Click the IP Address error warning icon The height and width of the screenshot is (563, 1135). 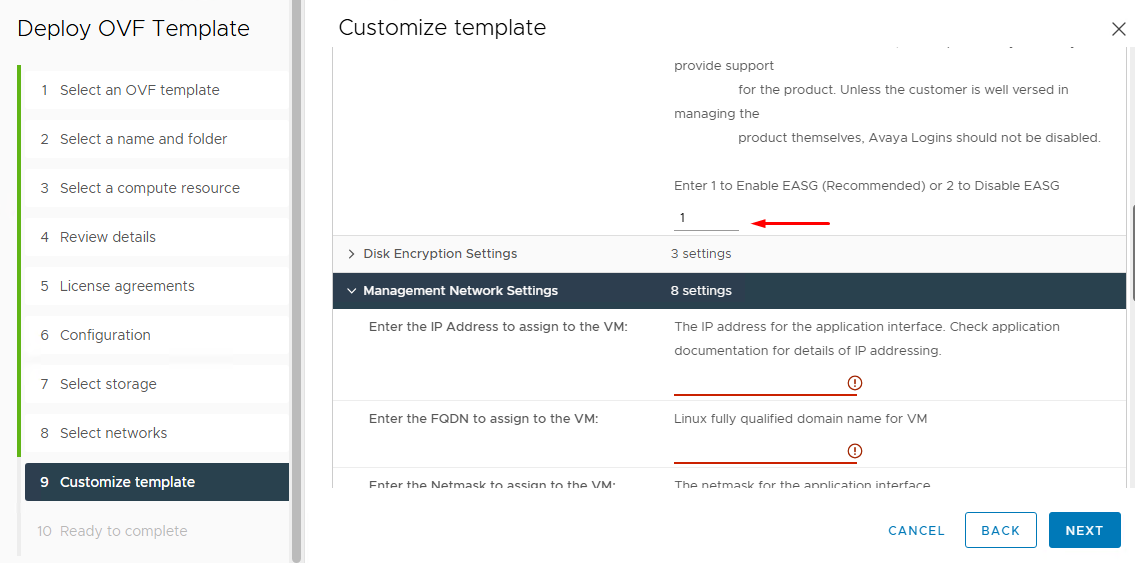[854, 383]
